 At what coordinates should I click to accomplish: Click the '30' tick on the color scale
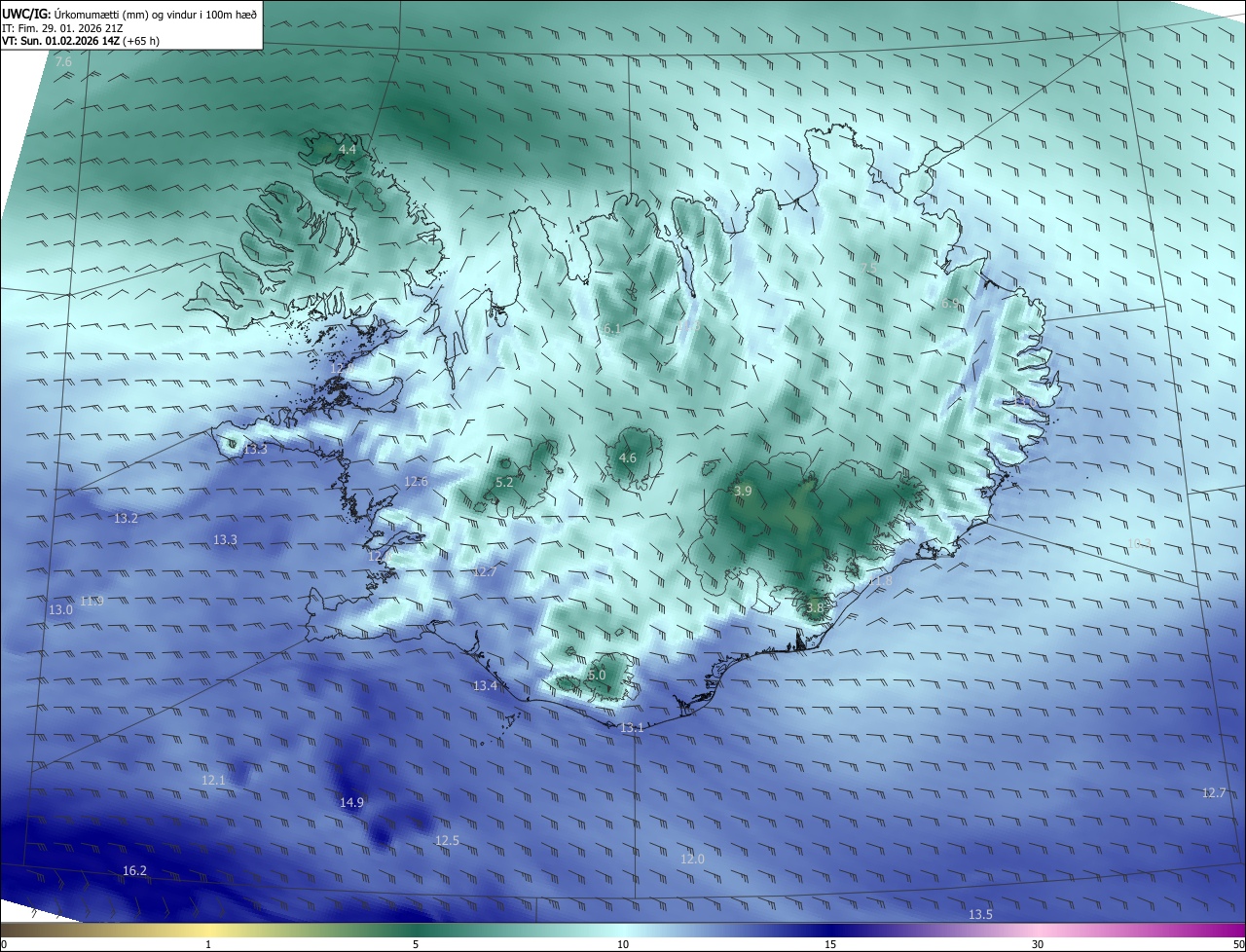(1038, 945)
